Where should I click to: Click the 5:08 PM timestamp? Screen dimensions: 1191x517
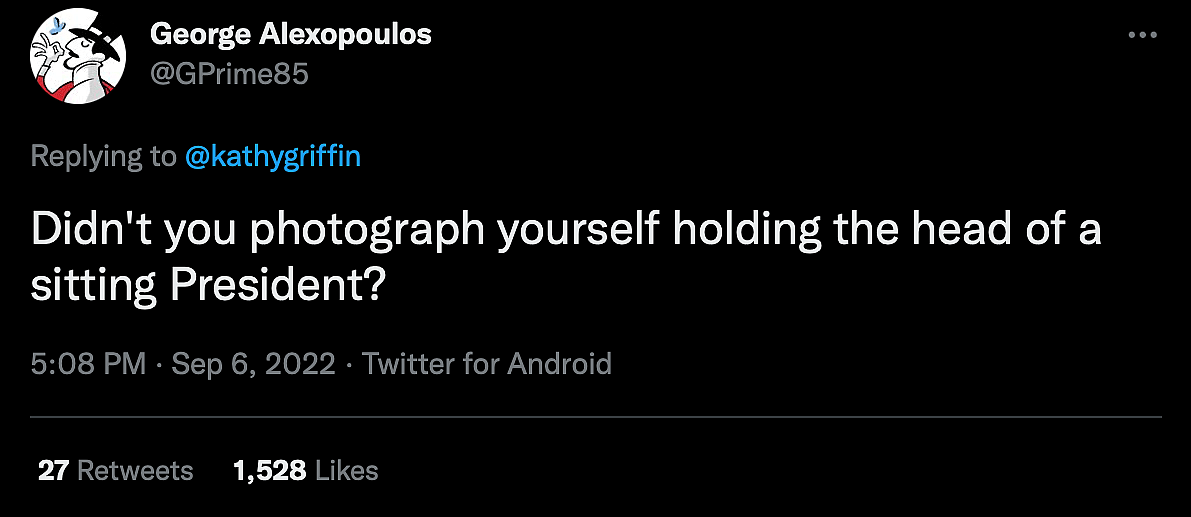pos(89,363)
